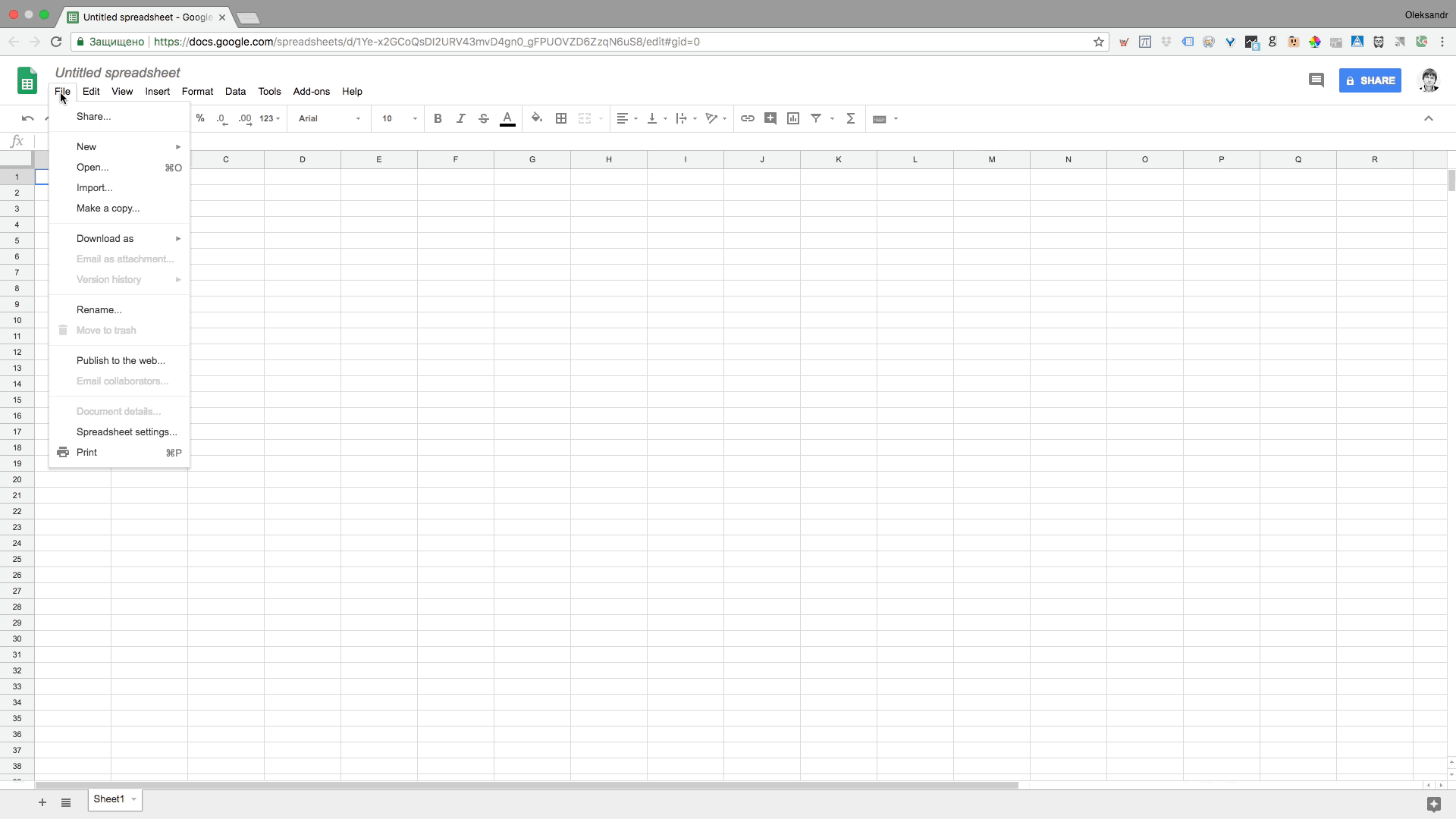Click the Make a copy button
1456x819 pixels.
point(108,207)
